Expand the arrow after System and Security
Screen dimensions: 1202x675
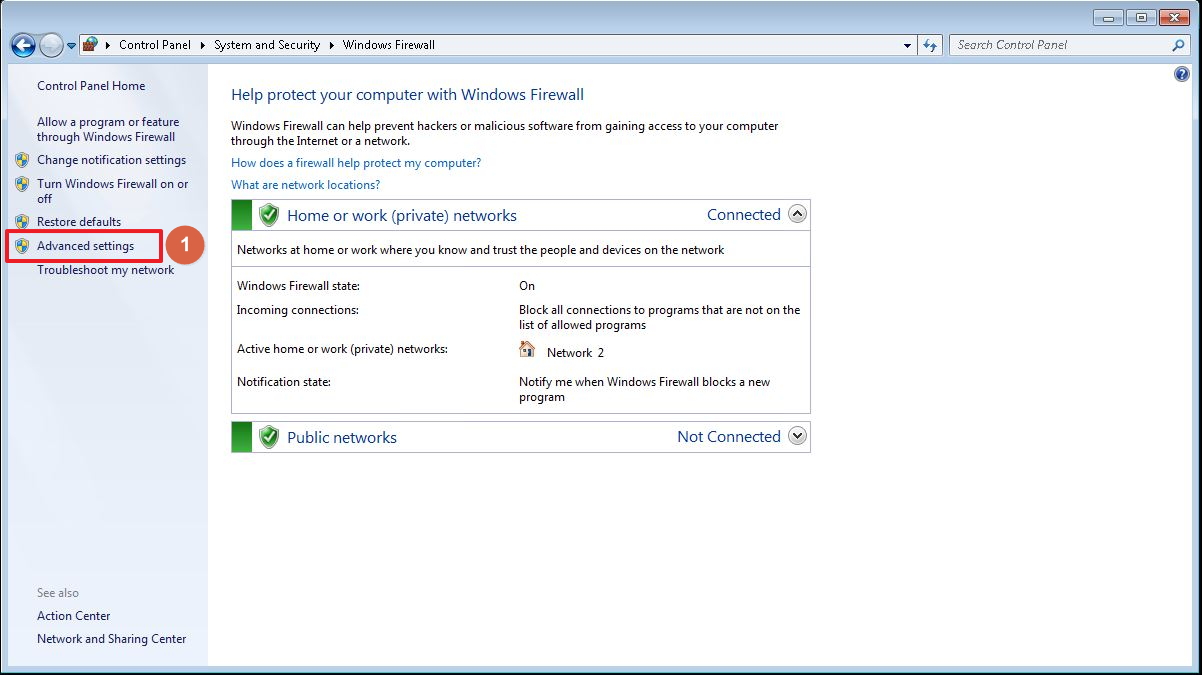click(331, 45)
